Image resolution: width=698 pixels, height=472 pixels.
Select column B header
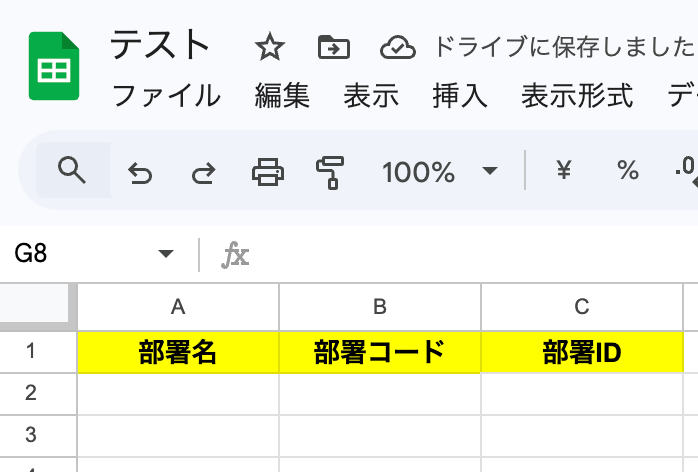[x=380, y=307]
